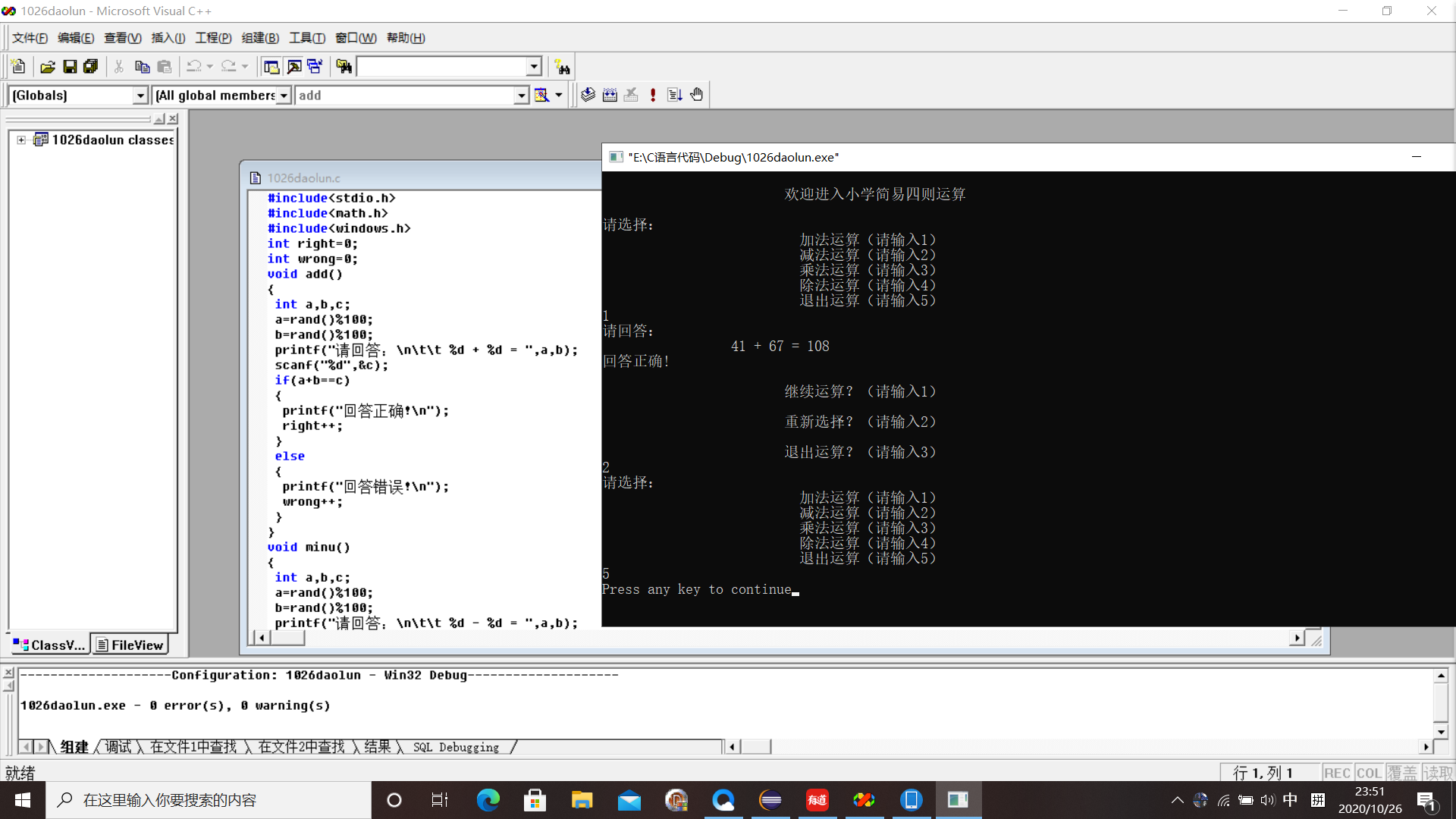Open the All global members dropdown

coord(284,96)
